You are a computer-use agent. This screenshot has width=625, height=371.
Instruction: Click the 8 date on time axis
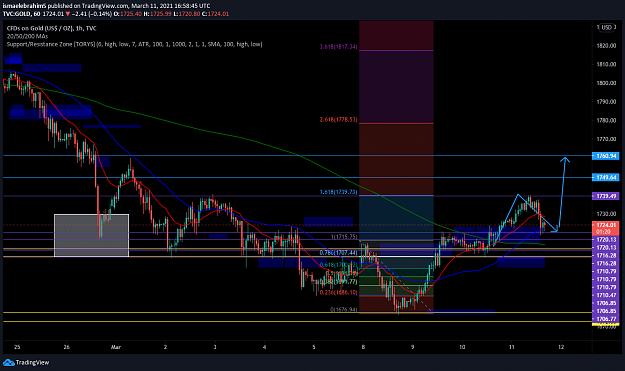pyautogui.click(x=363, y=347)
